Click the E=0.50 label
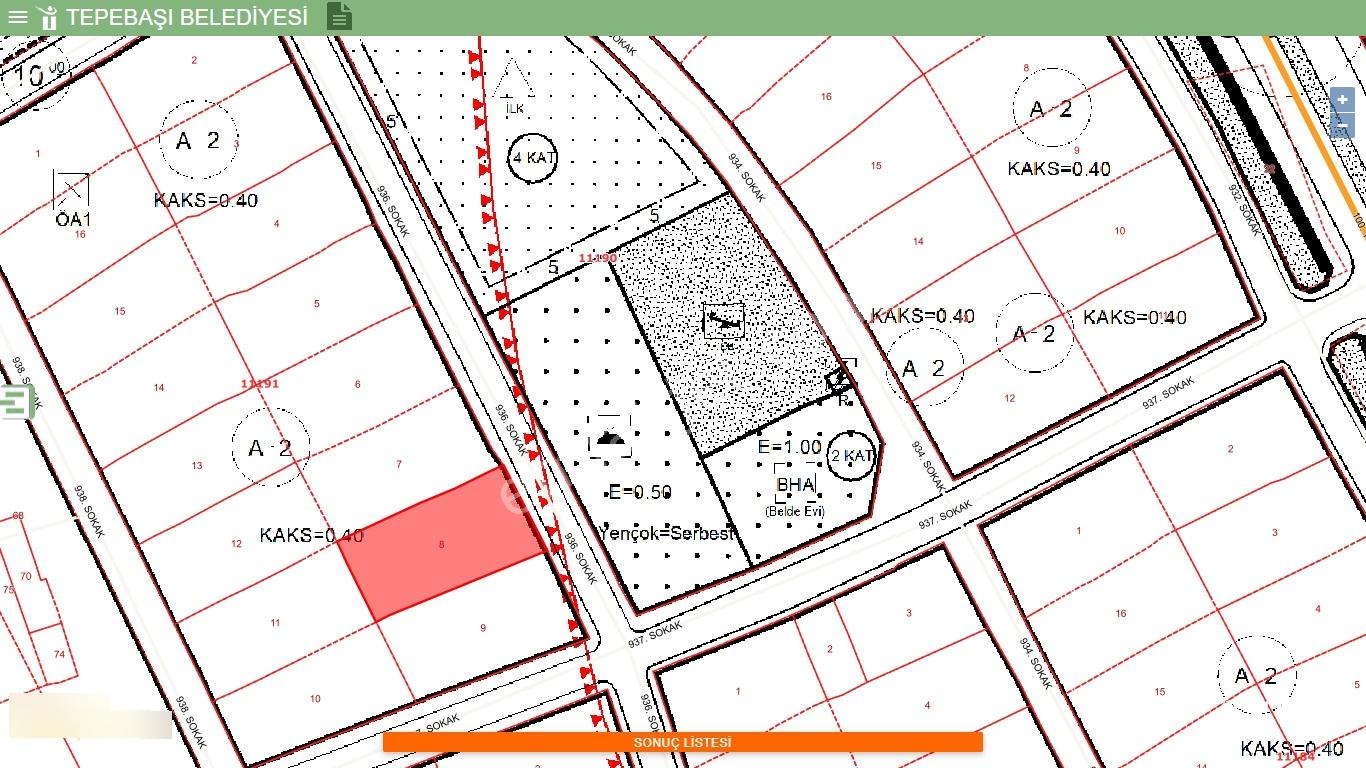Viewport: 1366px width, 768px height. [640, 492]
